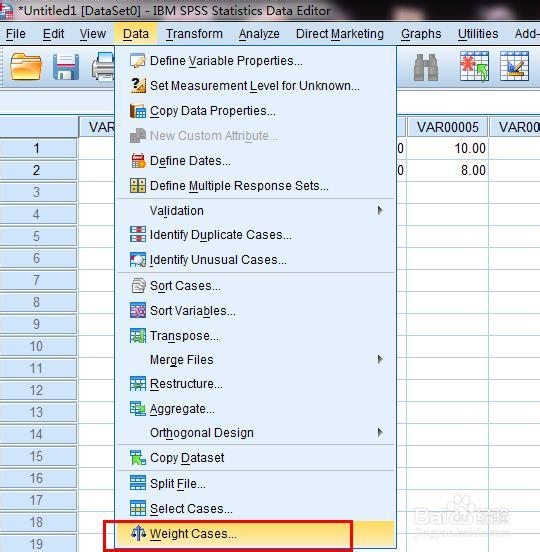Click the Aggregate icon

click(x=138, y=409)
